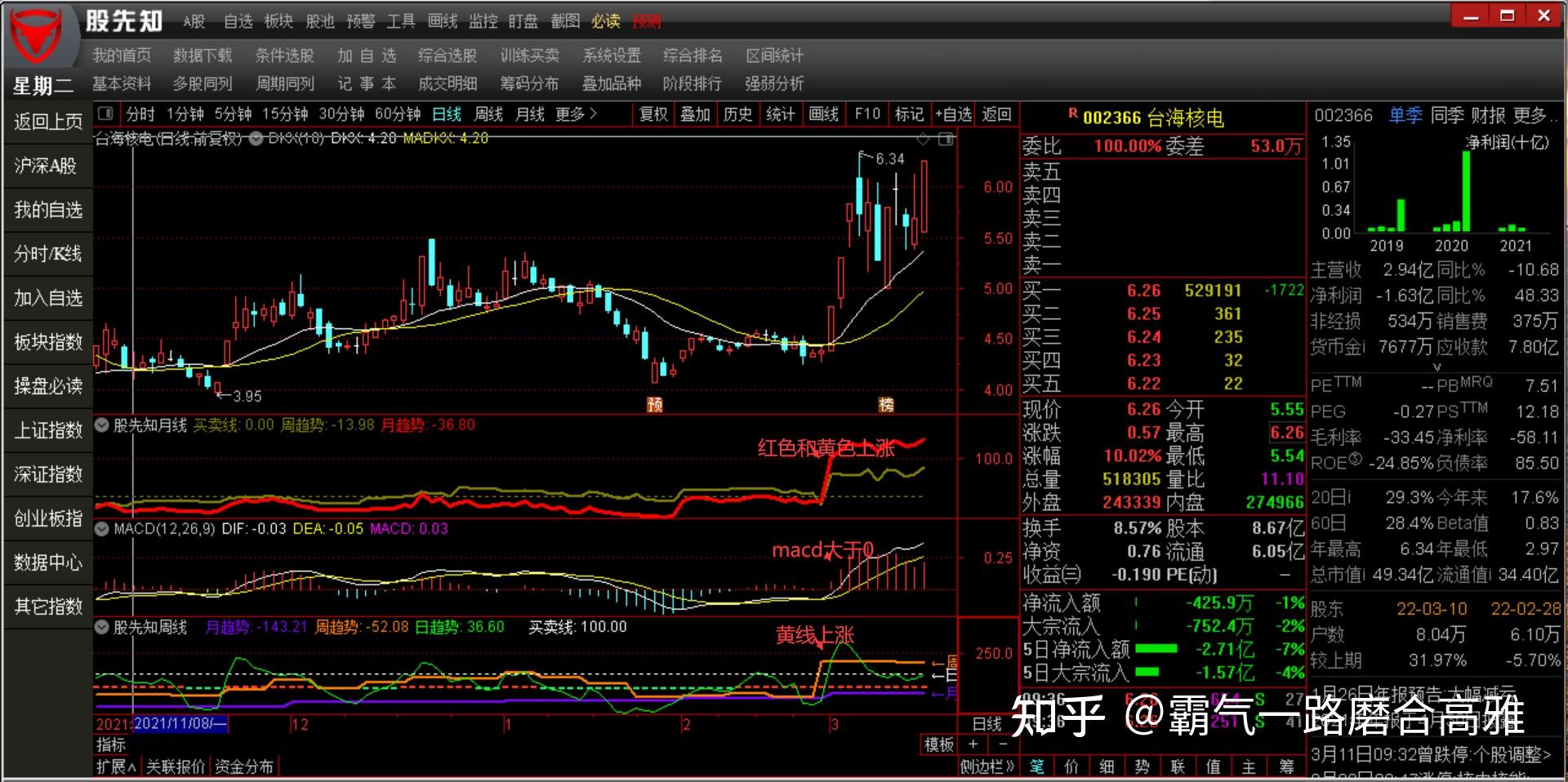Screen dimensions: 1568x782
Task: Open 系统设置
Action: [612, 56]
